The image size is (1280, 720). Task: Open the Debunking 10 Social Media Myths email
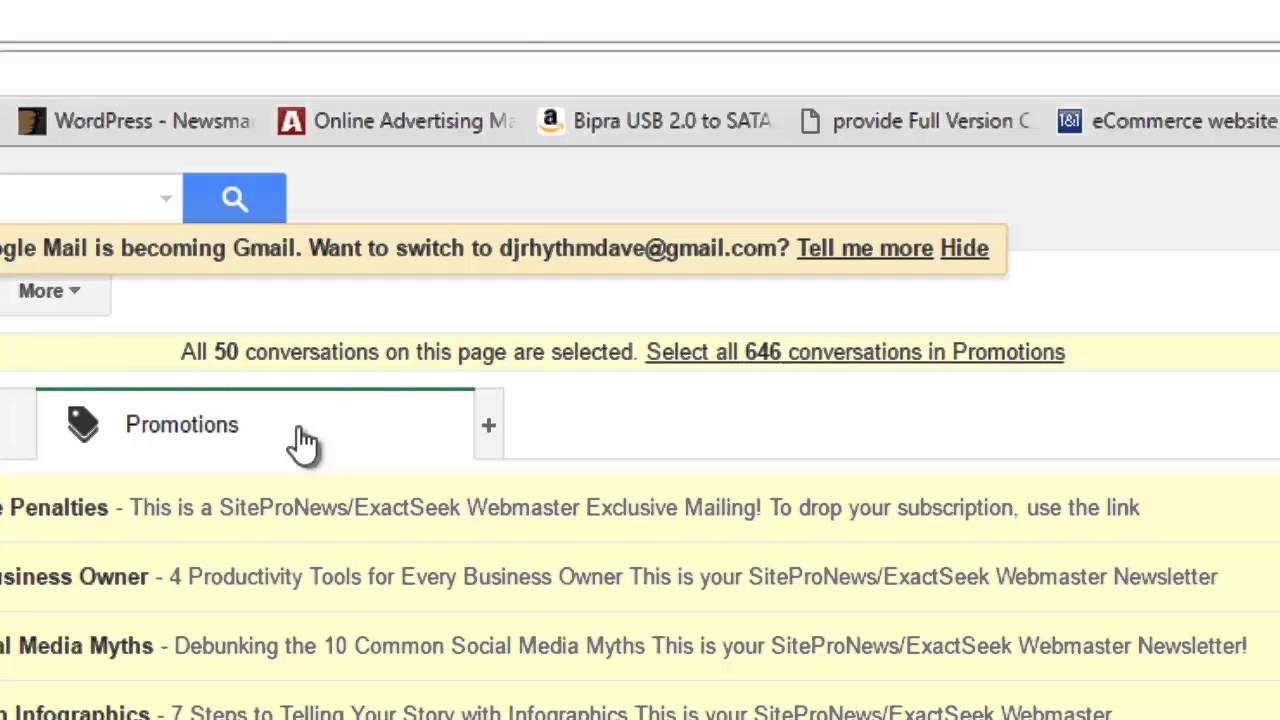click(x=640, y=646)
